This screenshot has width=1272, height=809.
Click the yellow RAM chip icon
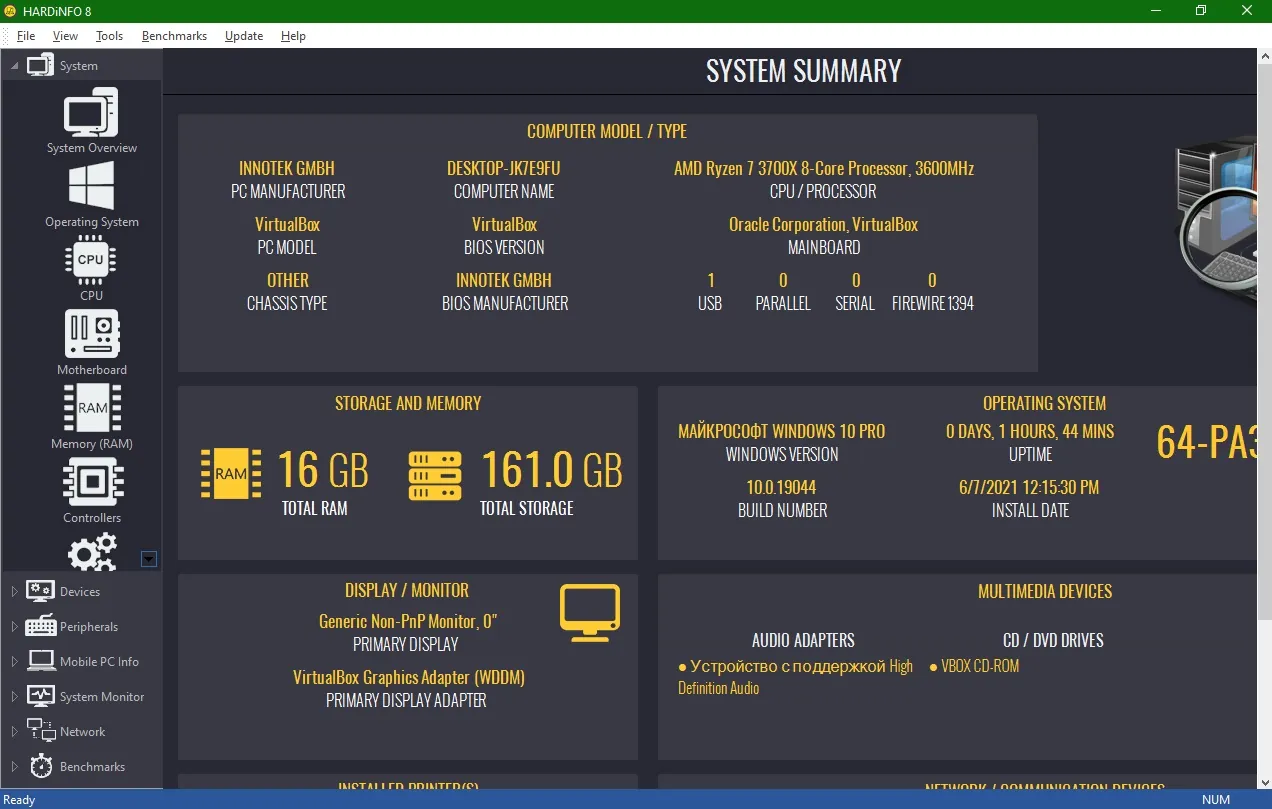[x=231, y=474]
